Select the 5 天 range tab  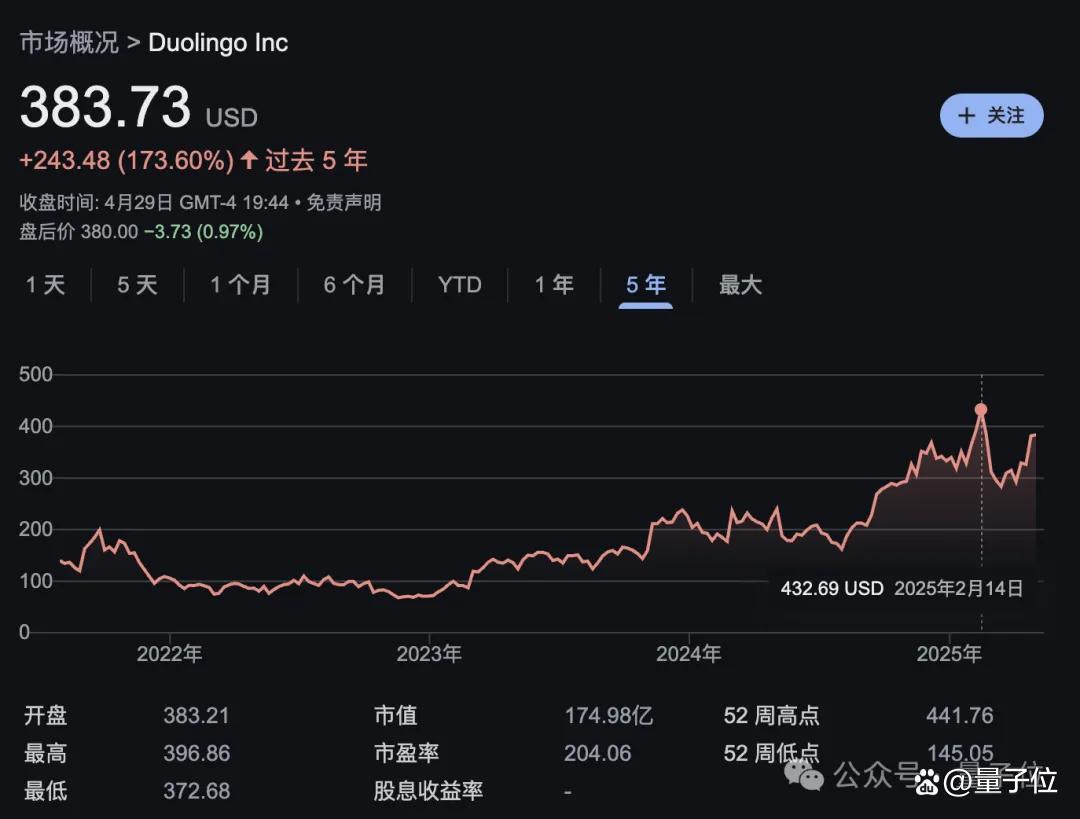click(x=137, y=284)
